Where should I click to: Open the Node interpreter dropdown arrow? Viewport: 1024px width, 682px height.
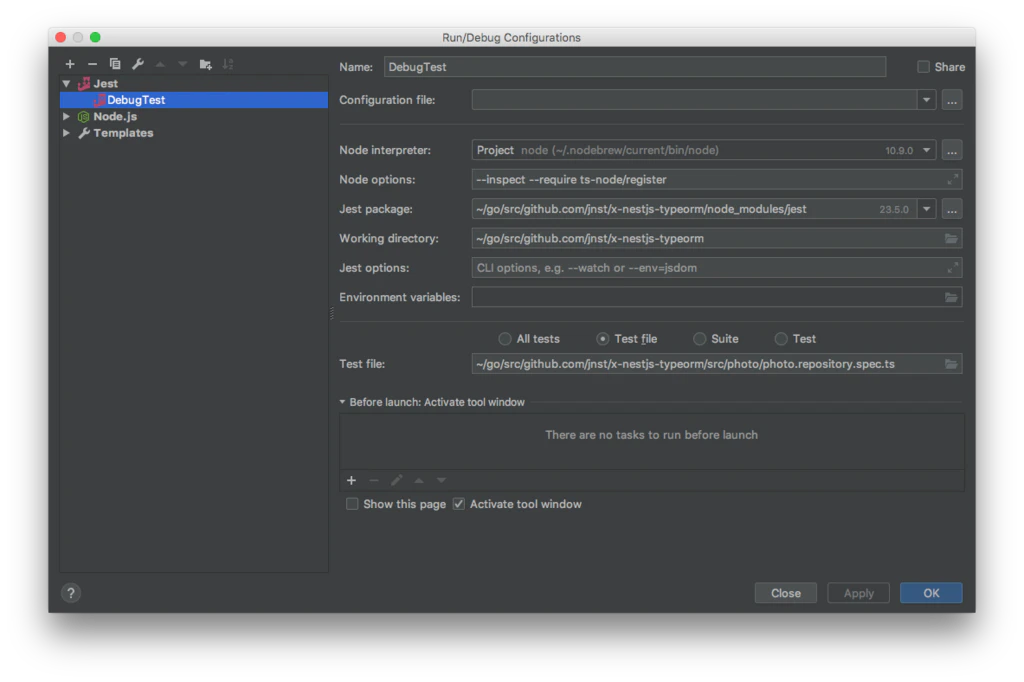[926, 150]
